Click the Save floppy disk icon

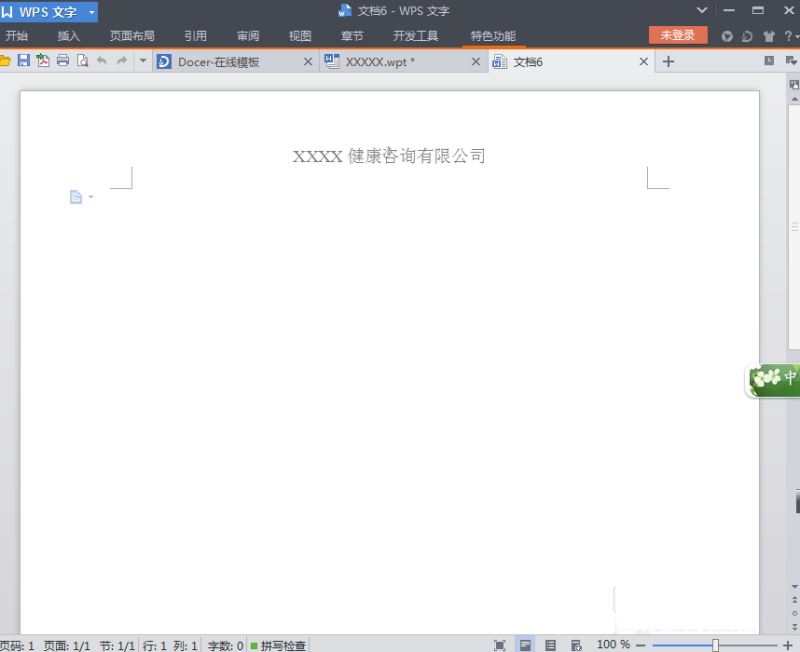coord(23,61)
